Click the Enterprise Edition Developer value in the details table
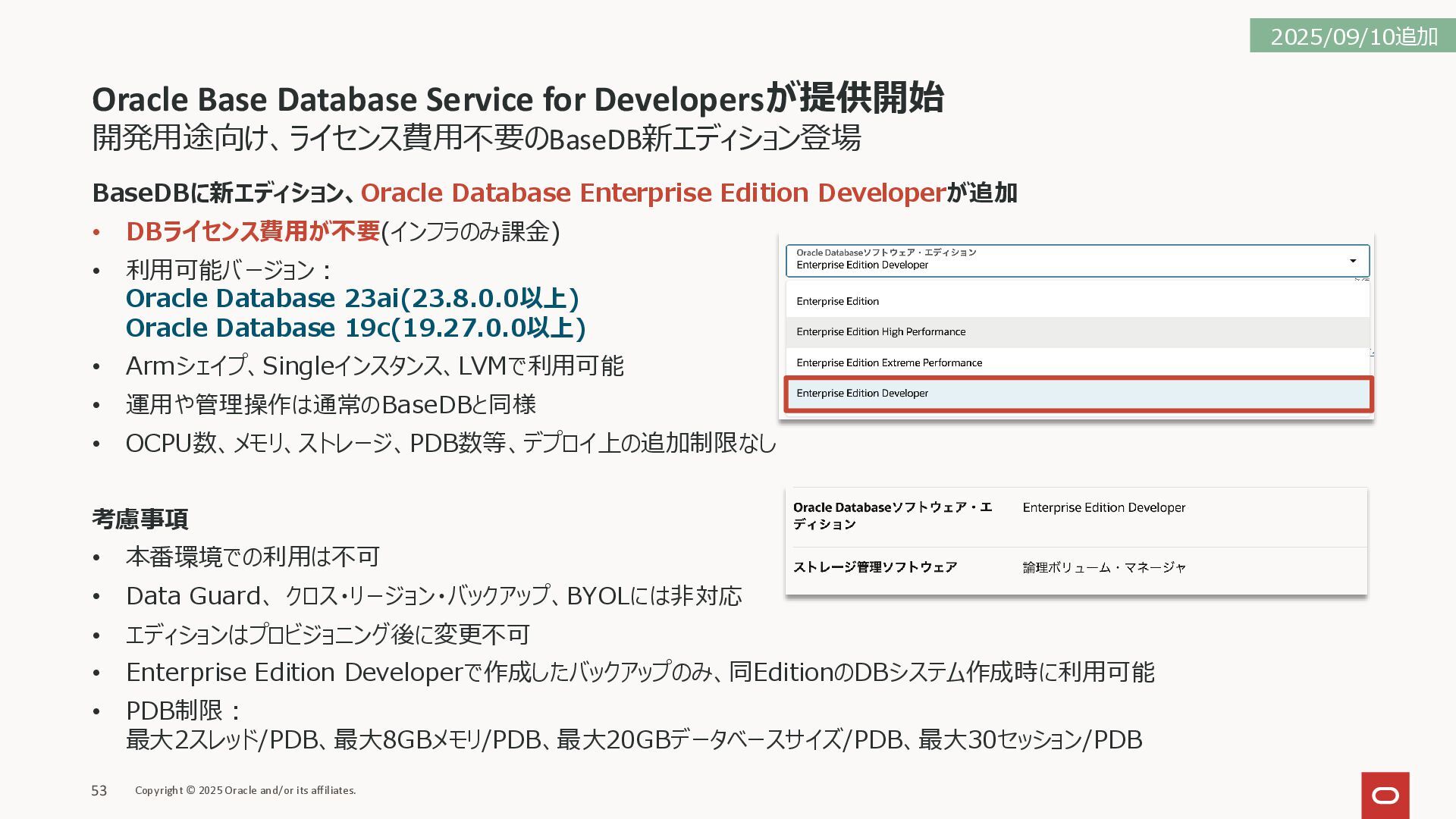 click(1103, 507)
